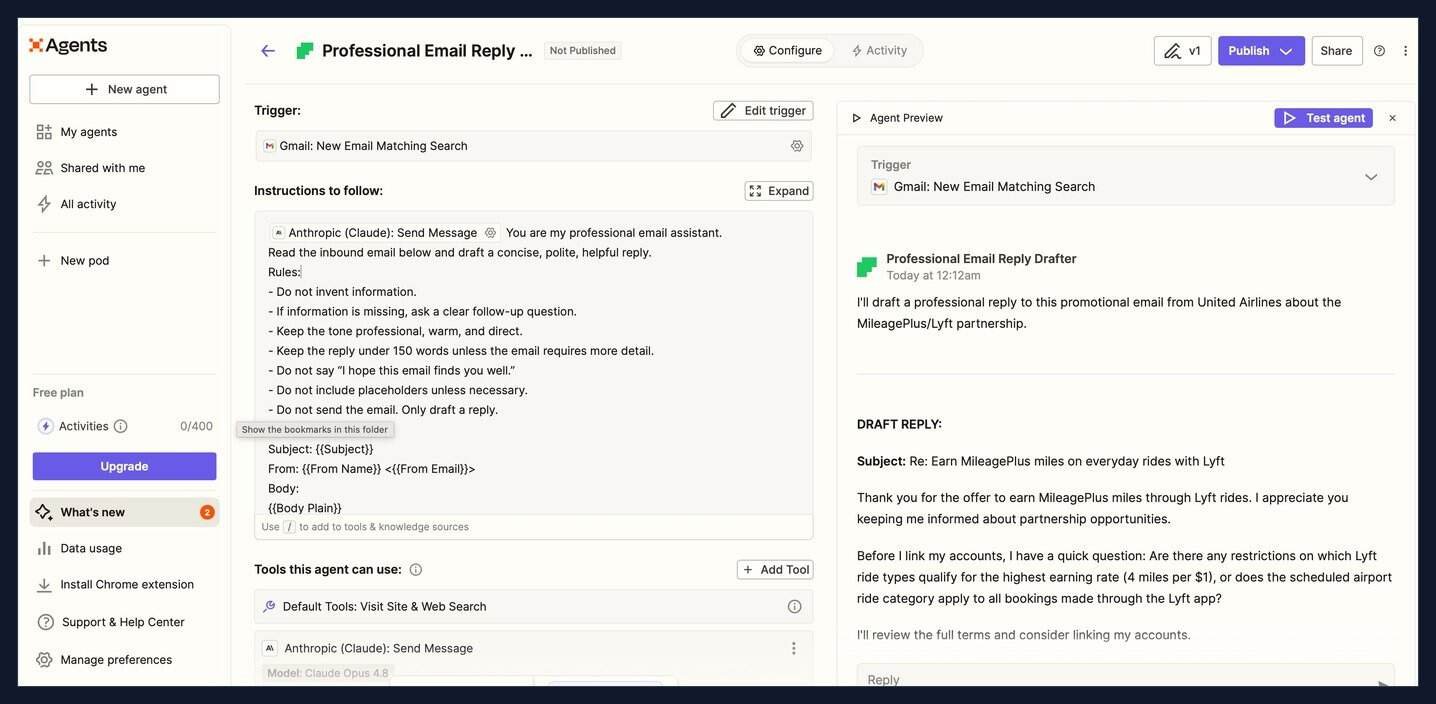Image resolution: width=1436 pixels, height=704 pixels.
Task: Click Edit trigger
Action: (x=763, y=110)
